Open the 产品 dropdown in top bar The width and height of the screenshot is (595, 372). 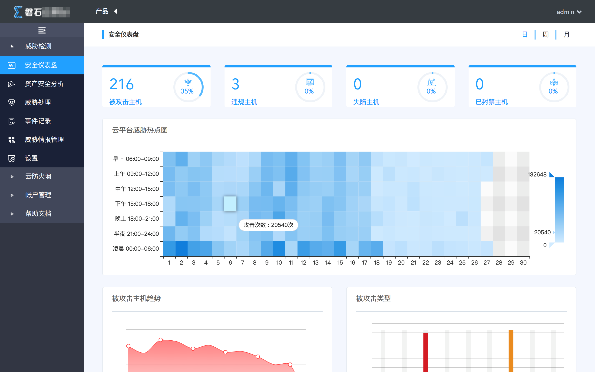[x=106, y=11]
